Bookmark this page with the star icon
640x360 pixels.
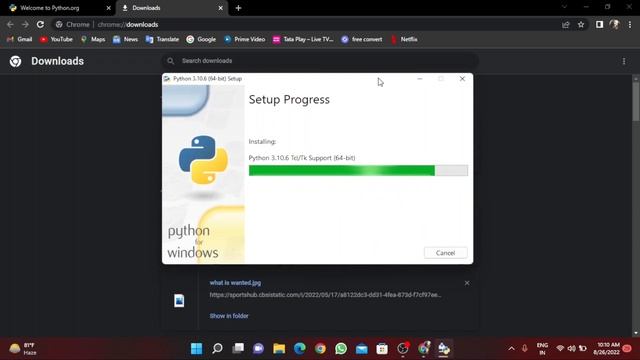[581, 25]
